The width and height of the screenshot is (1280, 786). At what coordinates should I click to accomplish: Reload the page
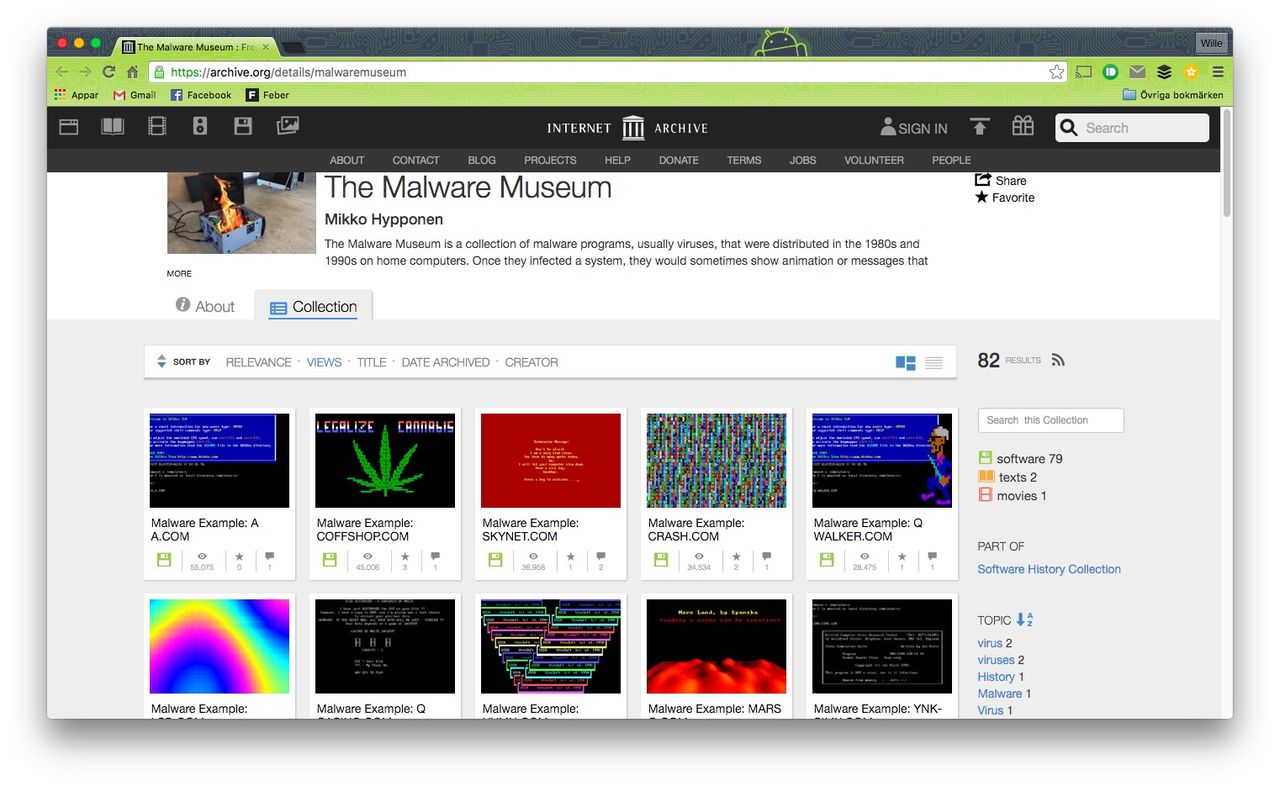109,72
